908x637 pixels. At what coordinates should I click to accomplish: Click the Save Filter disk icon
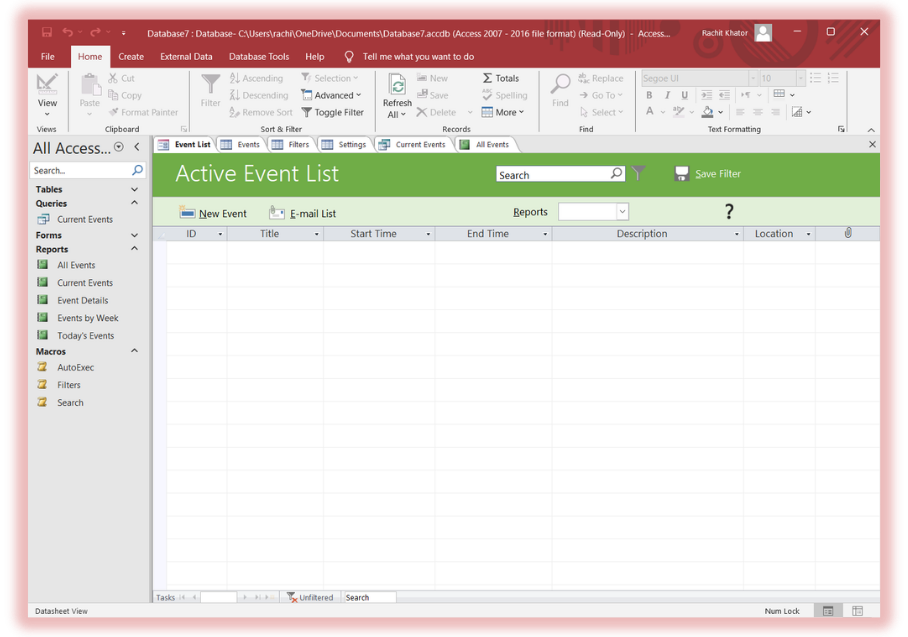[682, 174]
